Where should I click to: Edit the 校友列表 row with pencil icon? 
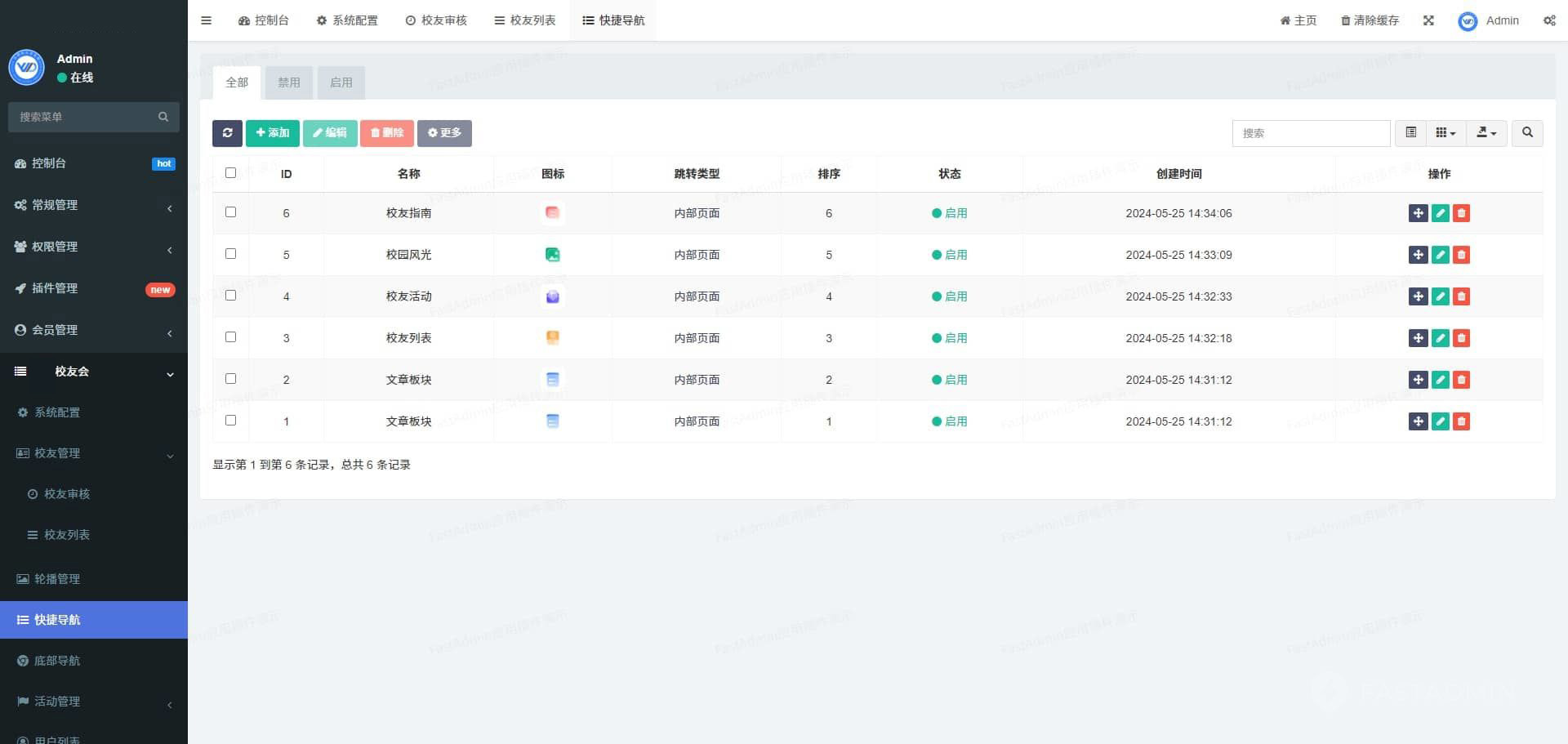click(x=1441, y=338)
